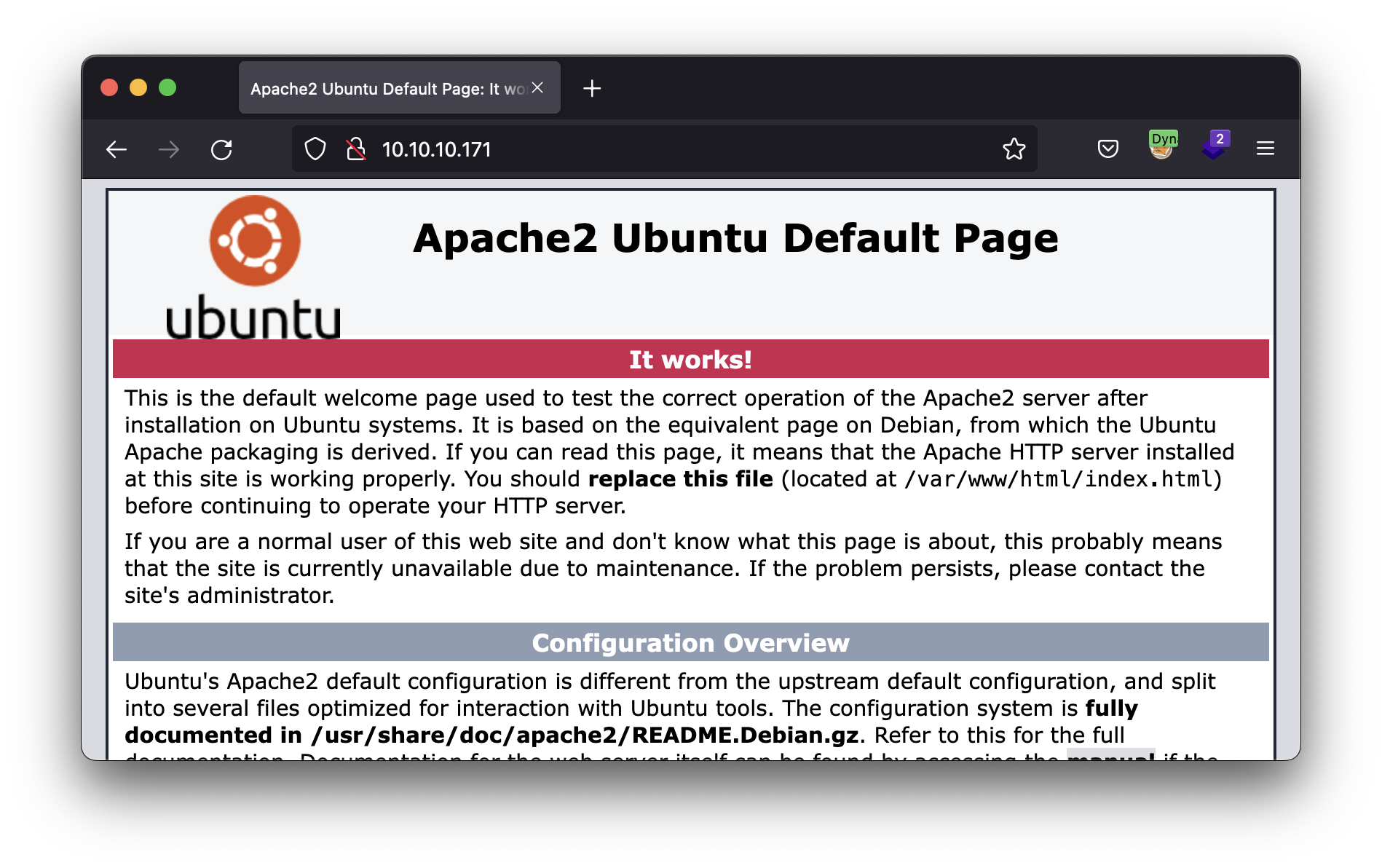
Task: Reload the current page
Action: click(x=221, y=149)
